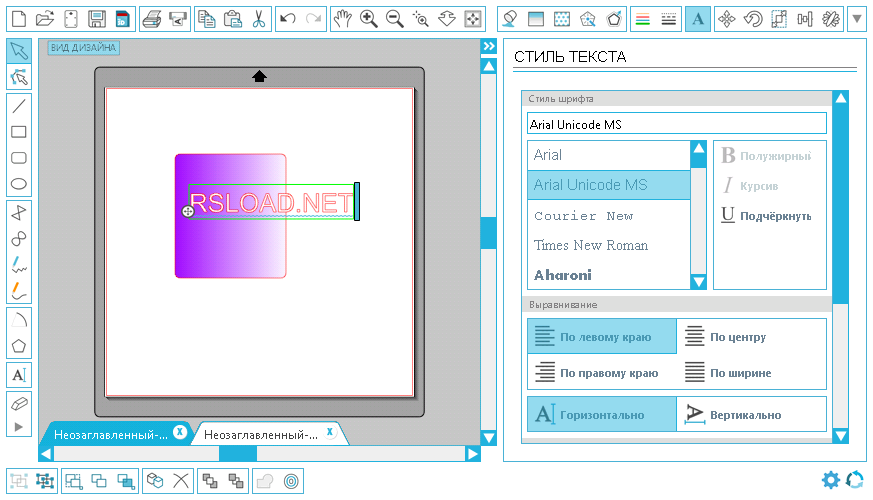873x500 pixels.
Task: Select Courier New font in the list
Action: point(609,215)
